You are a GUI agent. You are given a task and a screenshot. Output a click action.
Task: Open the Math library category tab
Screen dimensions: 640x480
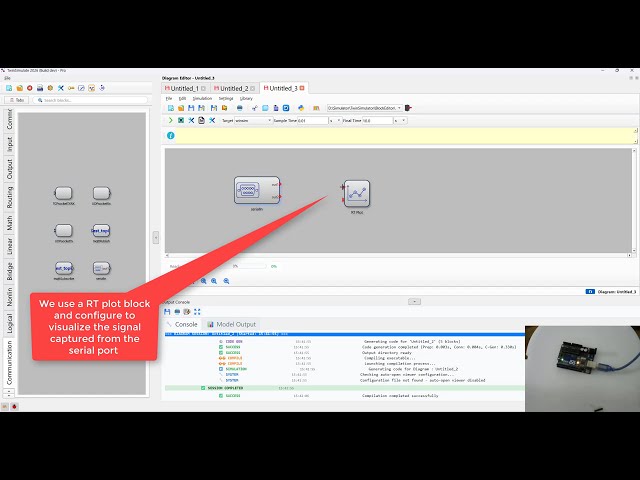point(9,223)
